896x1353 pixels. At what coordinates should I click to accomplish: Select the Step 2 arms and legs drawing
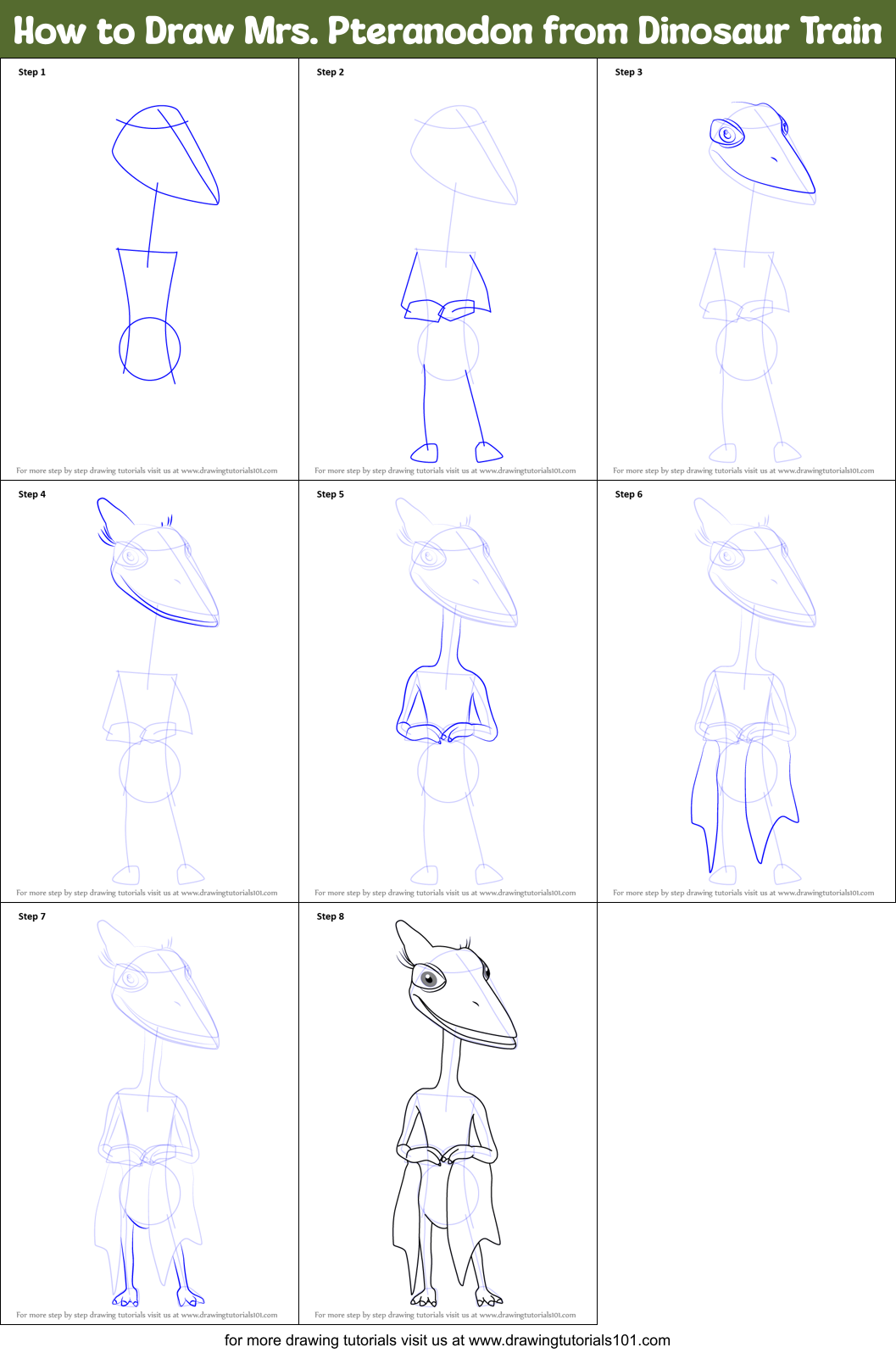[x=458, y=284]
